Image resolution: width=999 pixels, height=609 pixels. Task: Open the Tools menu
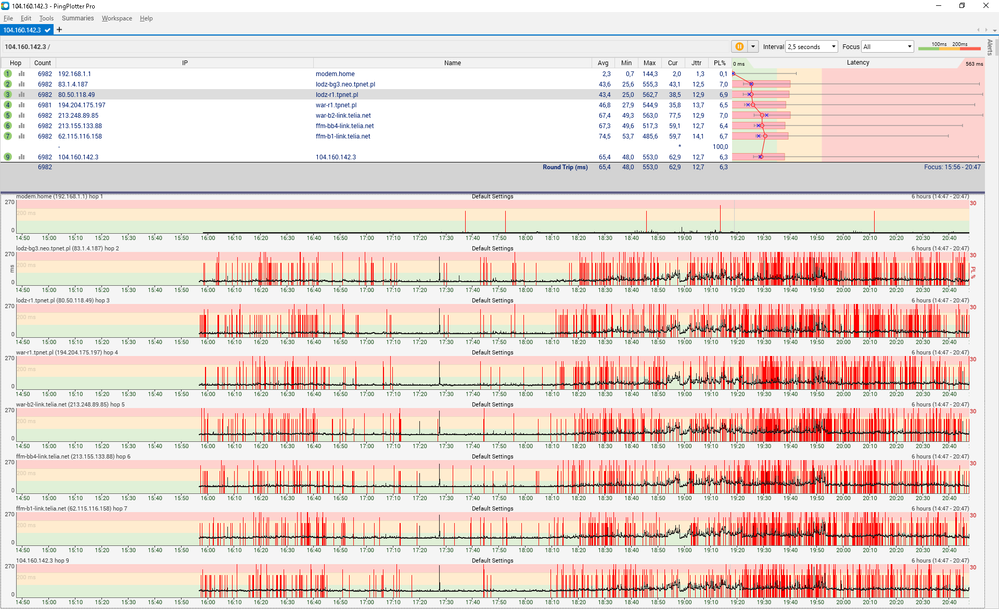tap(46, 18)
